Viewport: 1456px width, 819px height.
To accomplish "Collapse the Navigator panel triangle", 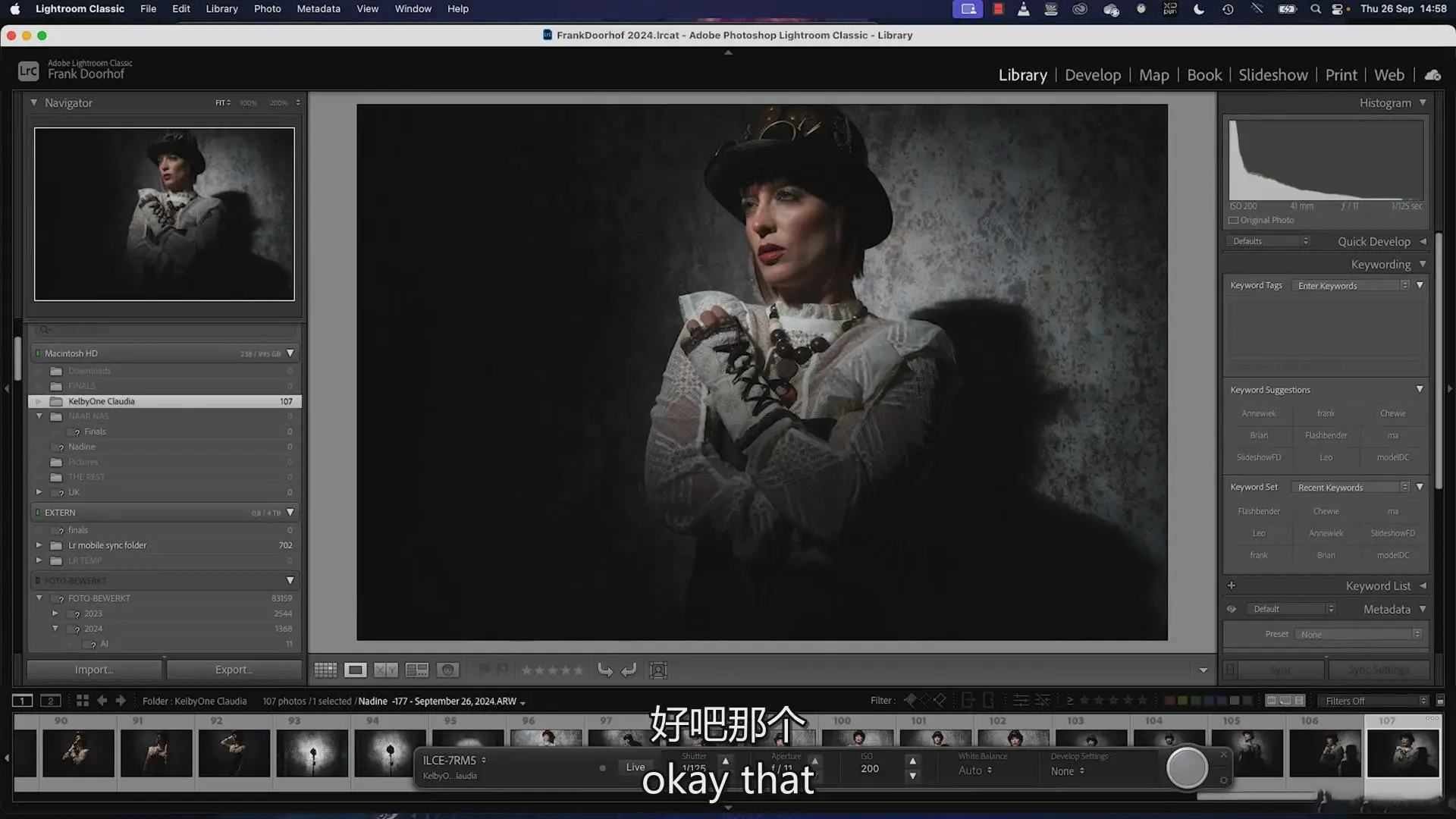I will (x=33, y=102).
